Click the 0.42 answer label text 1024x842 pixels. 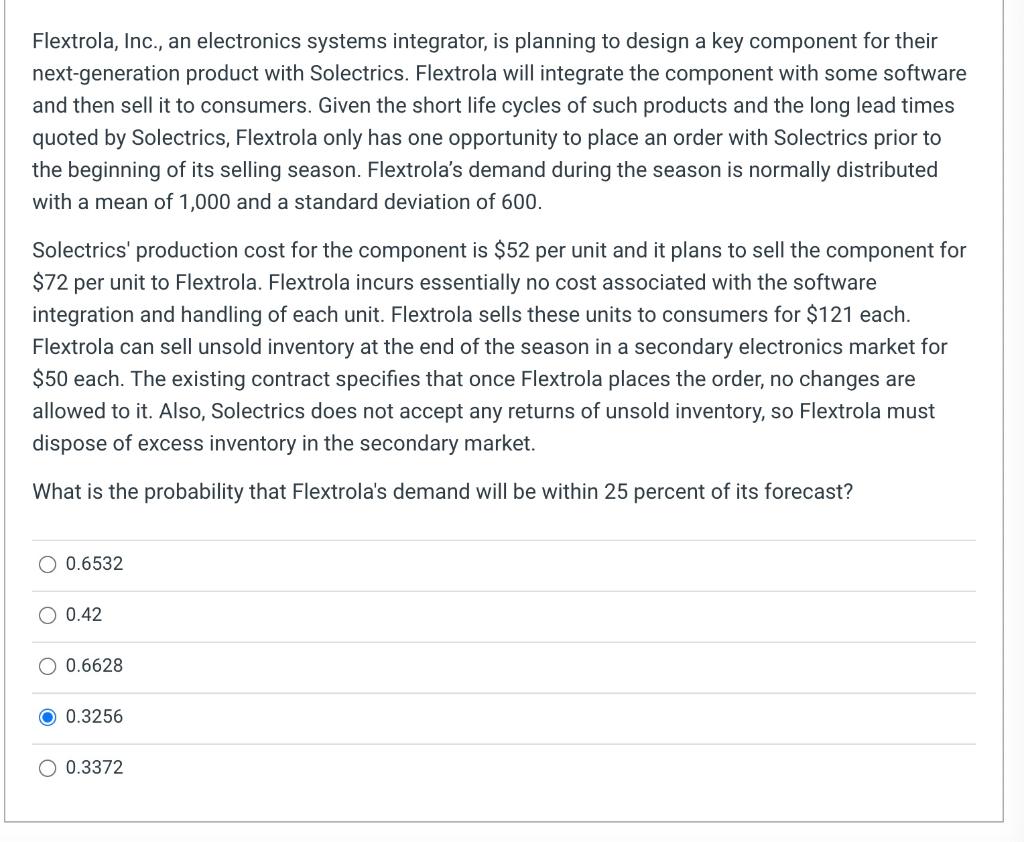tap(83, 615)
